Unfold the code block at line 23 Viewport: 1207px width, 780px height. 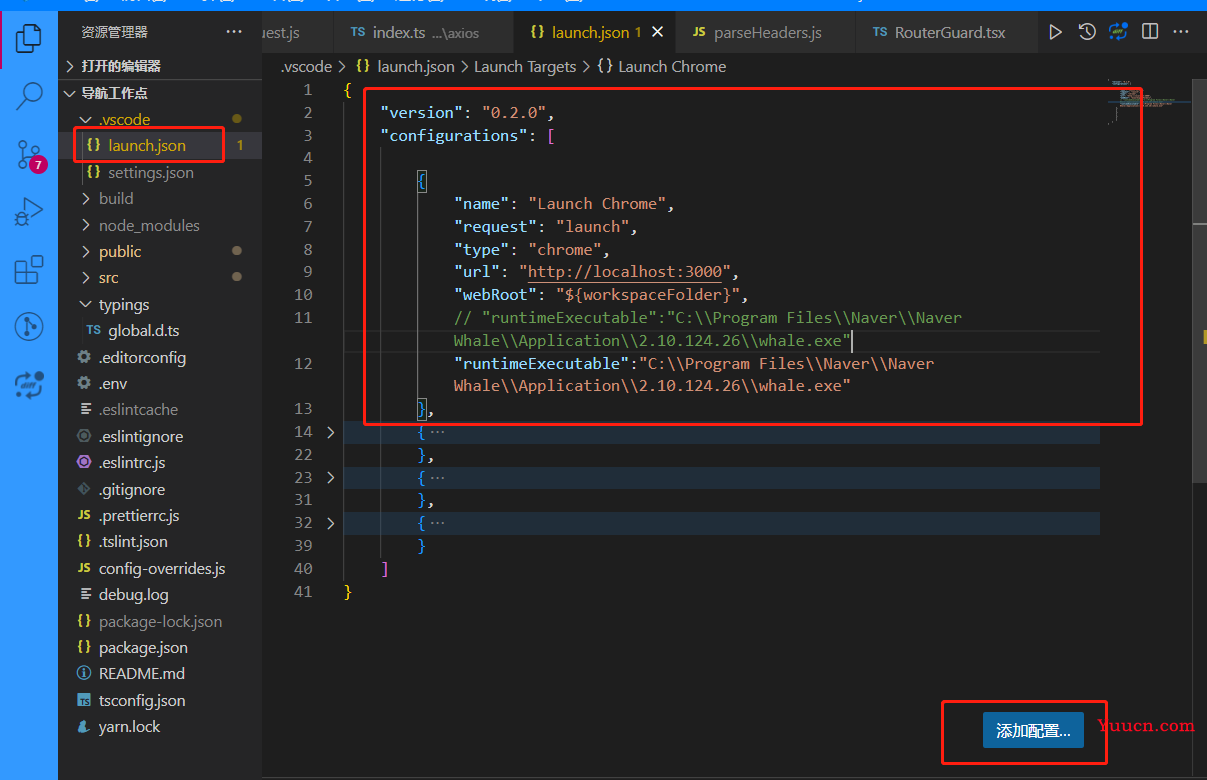pyautogui.click(x=330, y=478)
